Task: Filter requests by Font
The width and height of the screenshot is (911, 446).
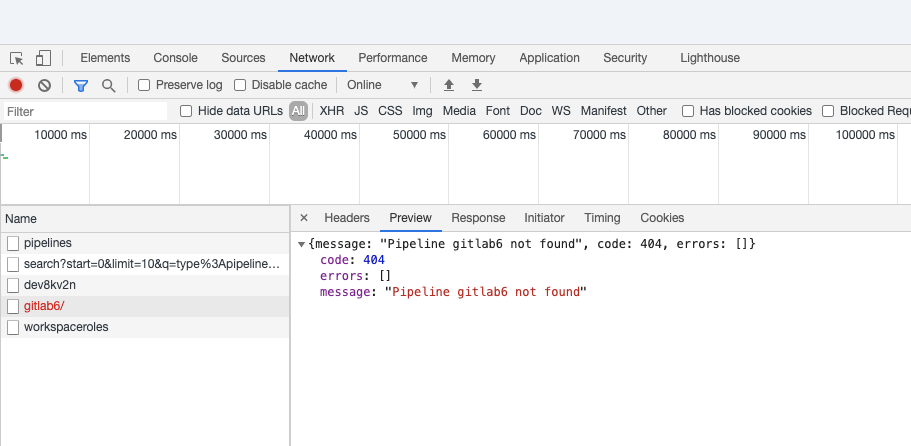Action: tap(498, 111)
